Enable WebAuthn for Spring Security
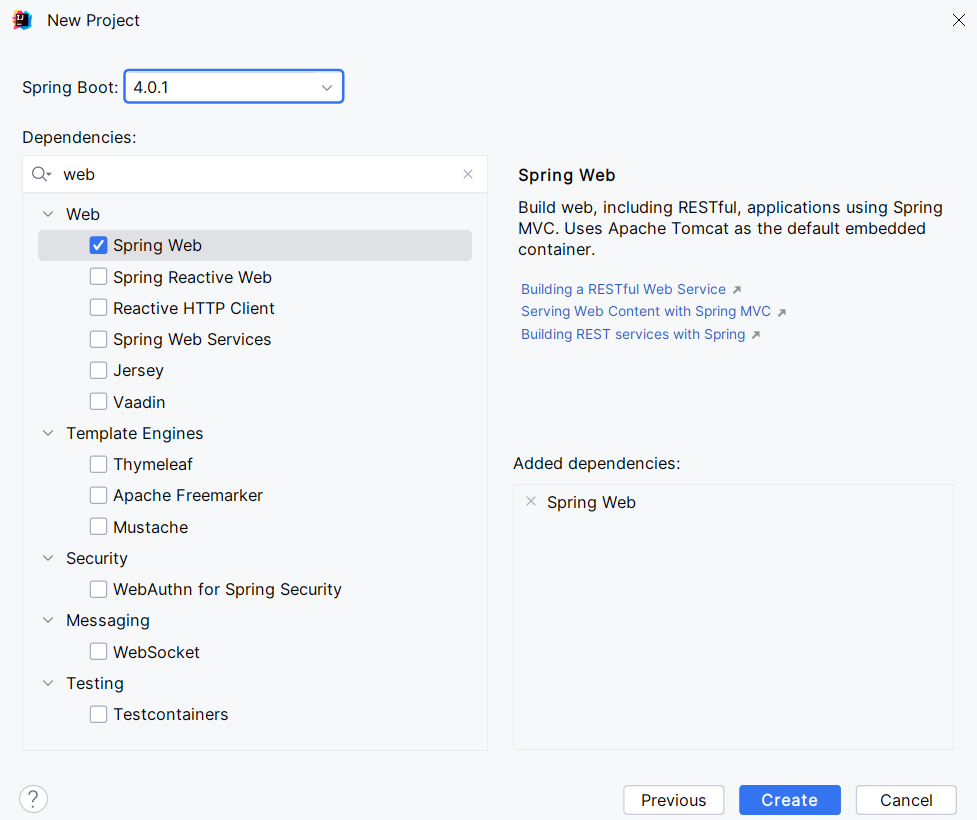977x820 pixels. (x=98, y=589)
